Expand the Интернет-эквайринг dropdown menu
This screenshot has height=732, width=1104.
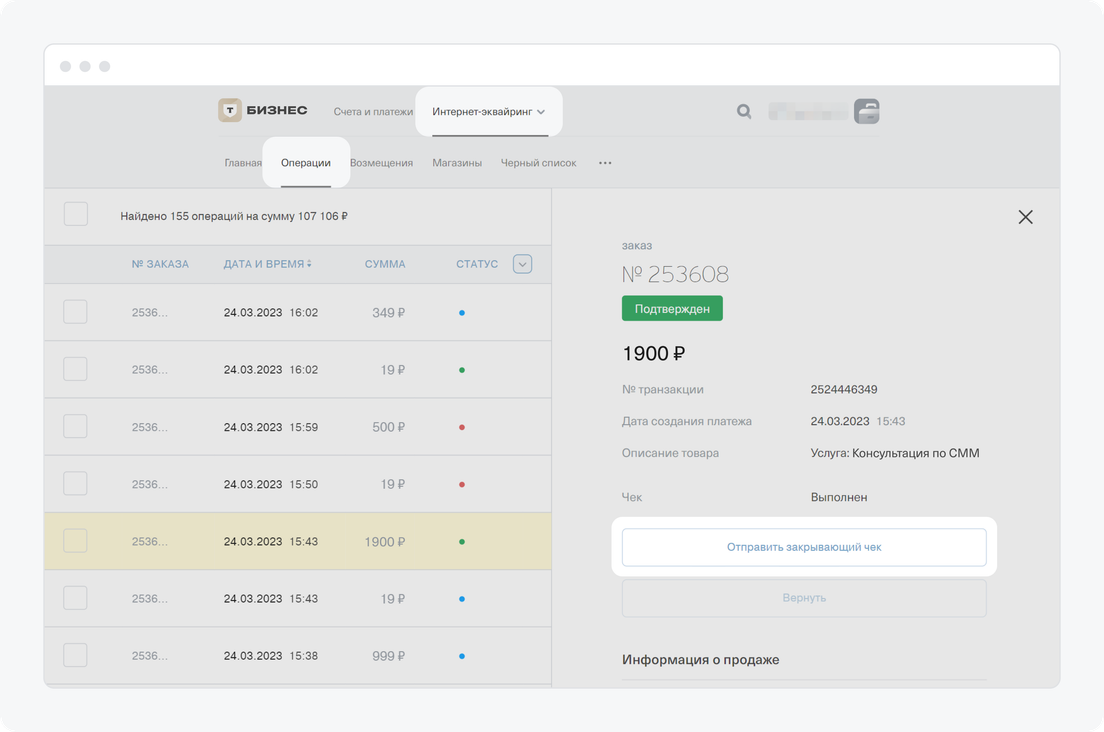pos(489,112)
